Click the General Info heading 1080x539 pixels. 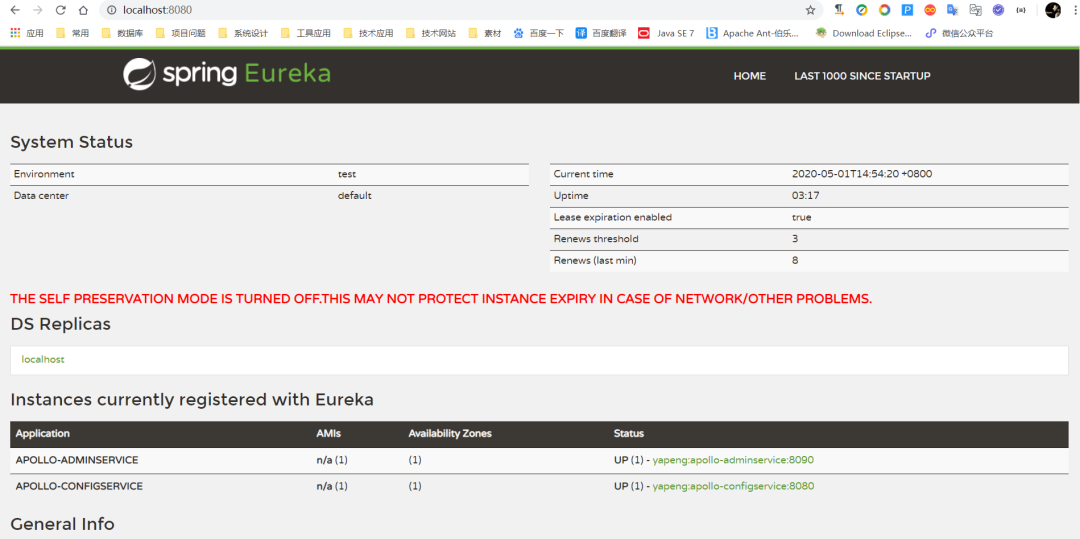tap(62, 523)
